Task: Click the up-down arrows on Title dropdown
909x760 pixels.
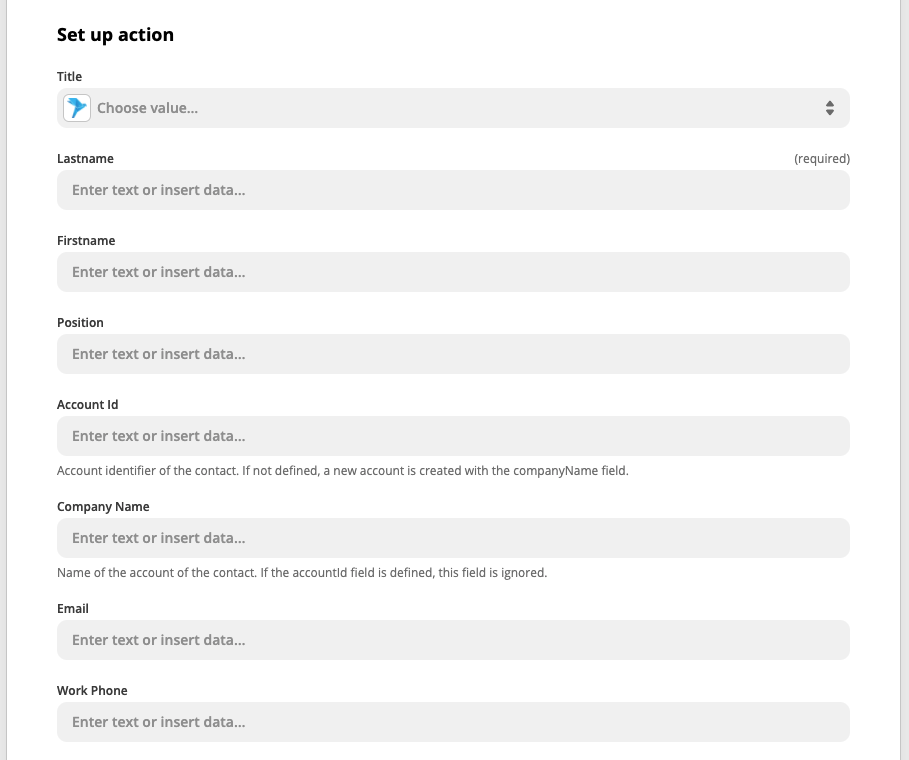Action: coord(829,108)
